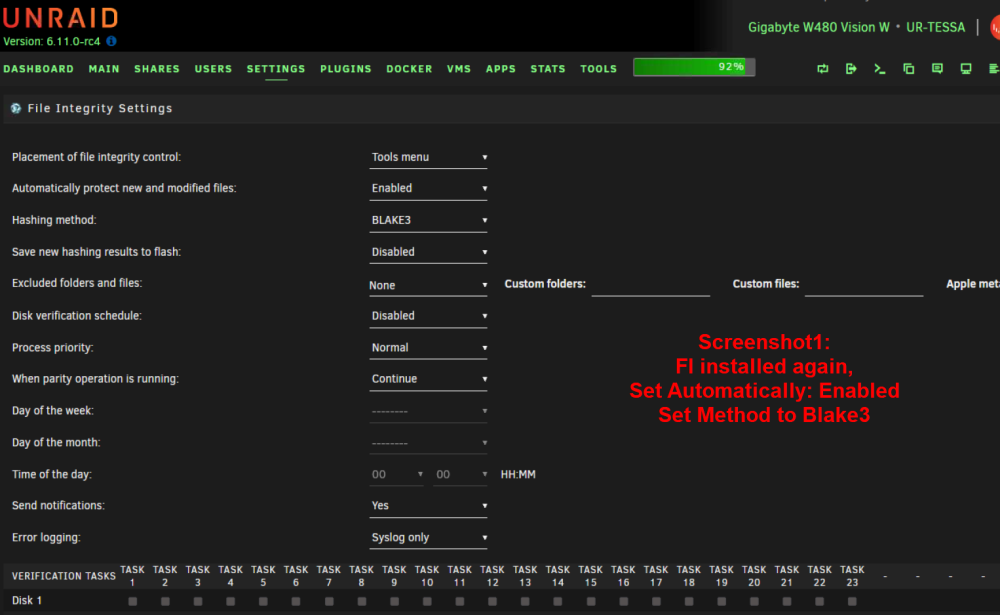Tick Disk 1 checkbox under Task 18
1000x615 pixels.
tap(689, 601)
